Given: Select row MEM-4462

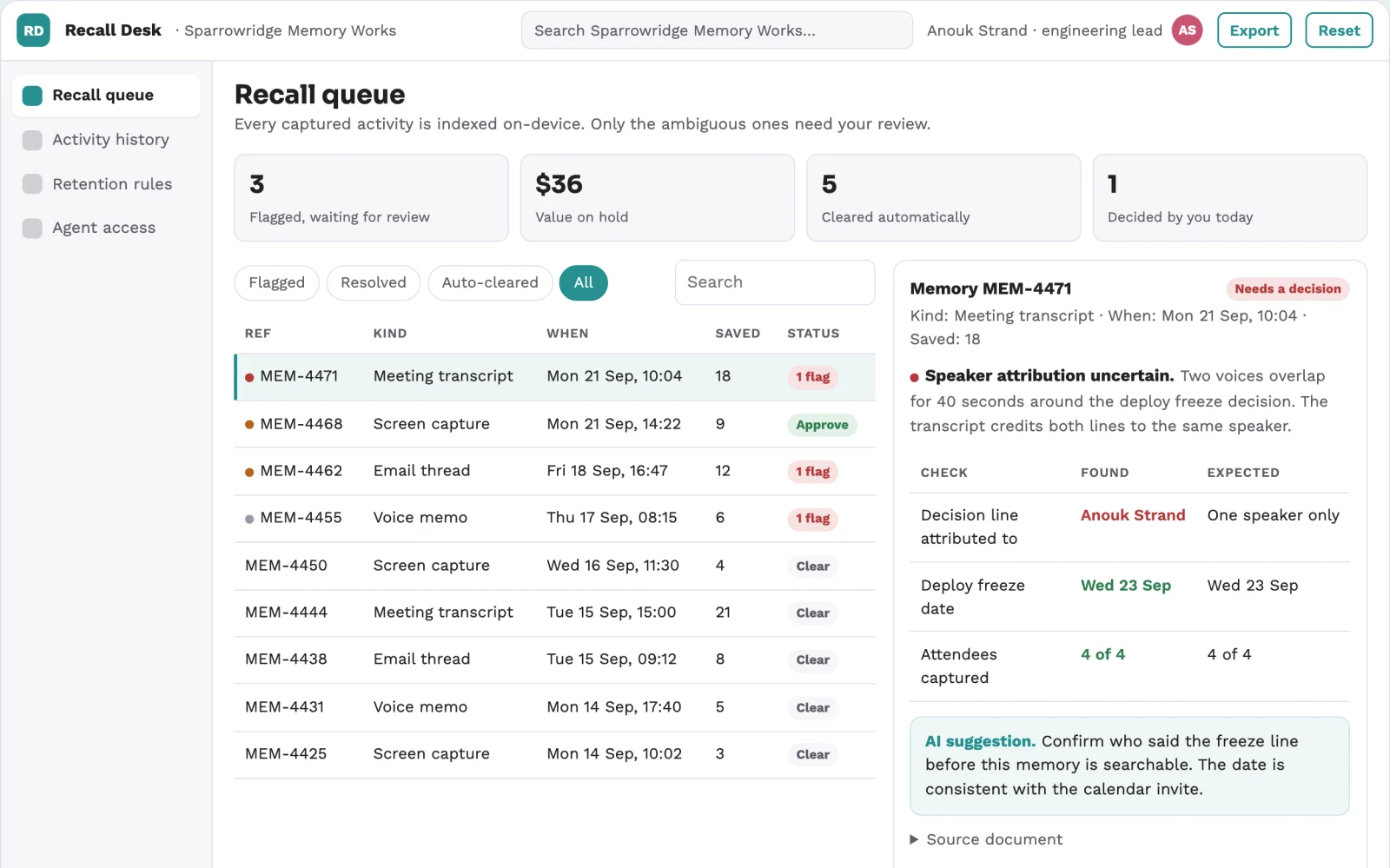Looking at the screenshot, I should tap(554, 471).
